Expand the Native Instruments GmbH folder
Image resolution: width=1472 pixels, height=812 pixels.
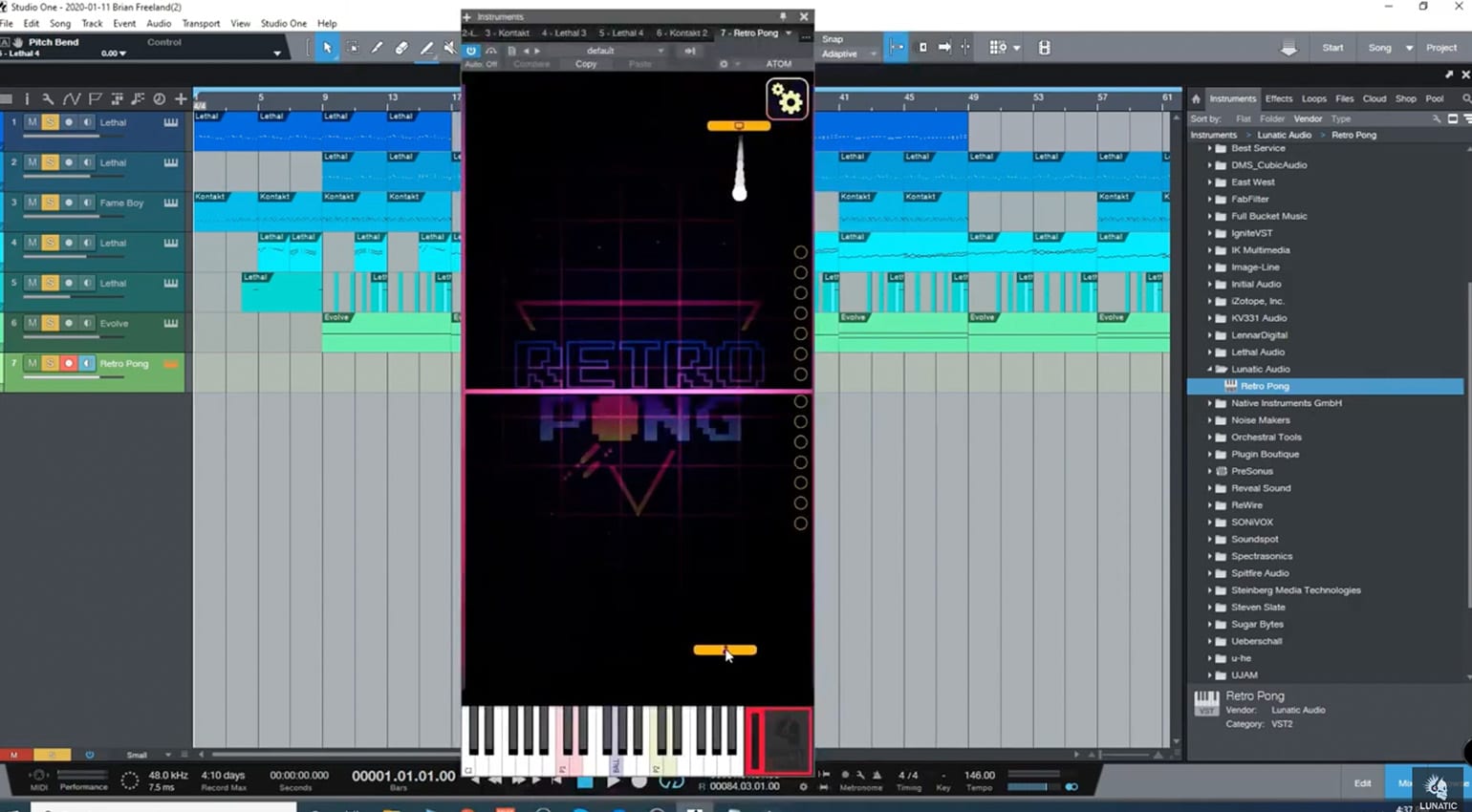[x=1210, y=403]
